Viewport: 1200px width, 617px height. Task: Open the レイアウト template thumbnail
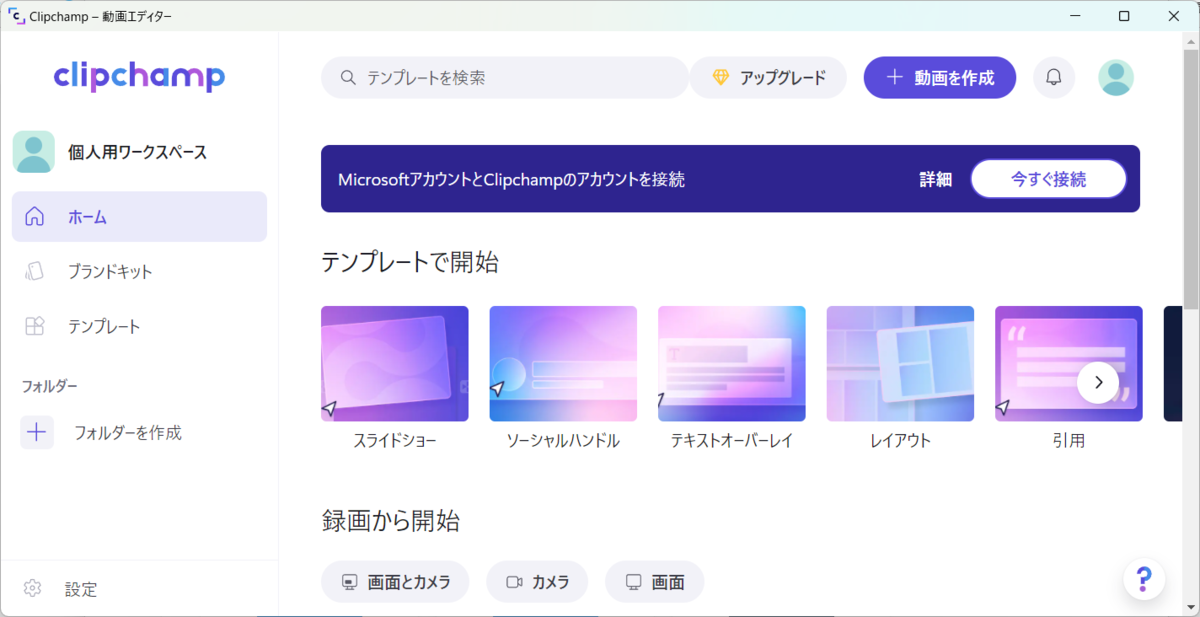pos(900,363)
